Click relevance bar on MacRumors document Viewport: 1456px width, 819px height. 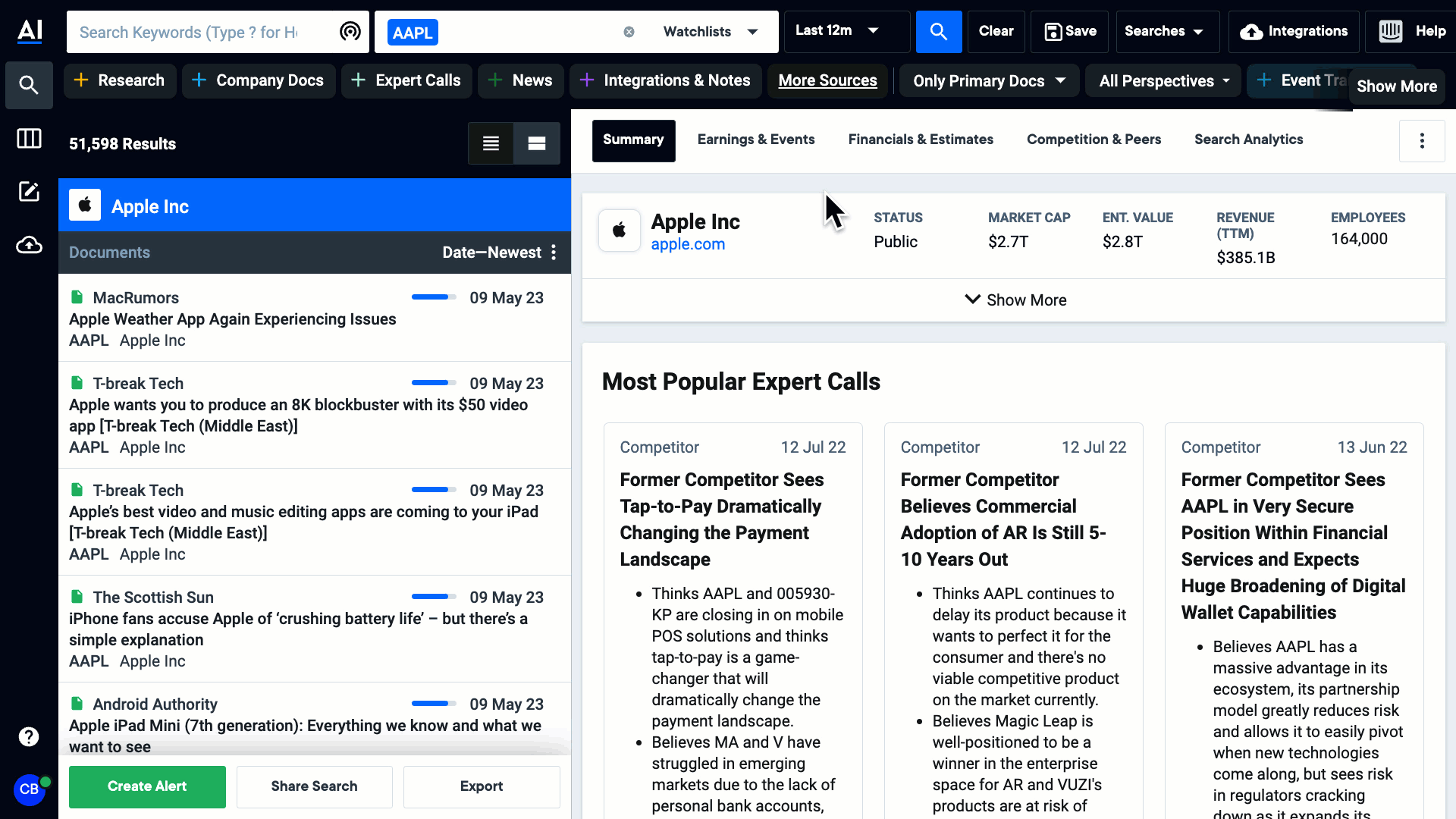tap(434, 297)
